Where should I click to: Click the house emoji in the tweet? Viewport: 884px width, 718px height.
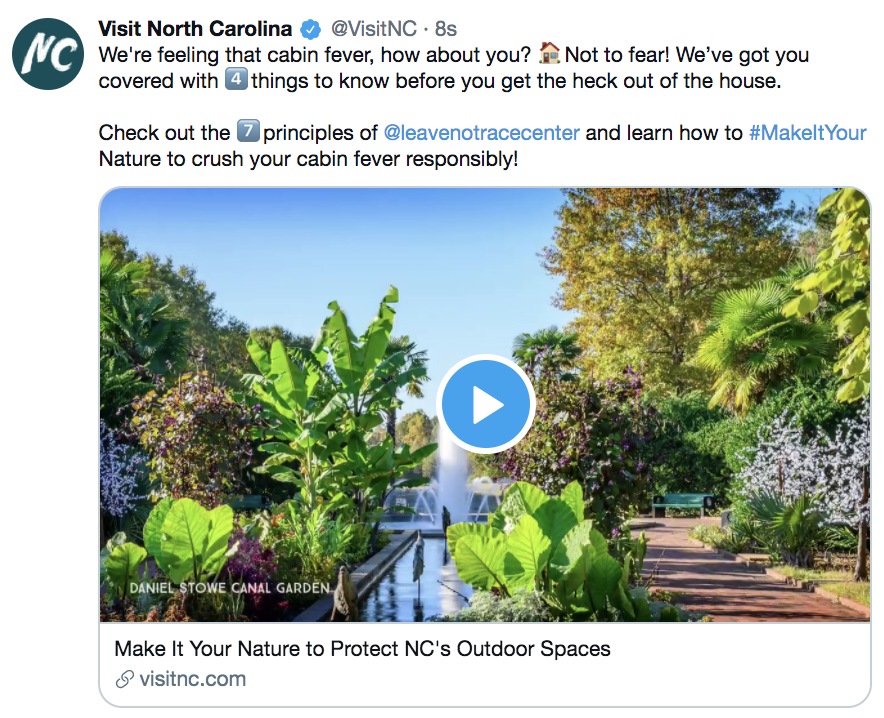coord(550,55)
